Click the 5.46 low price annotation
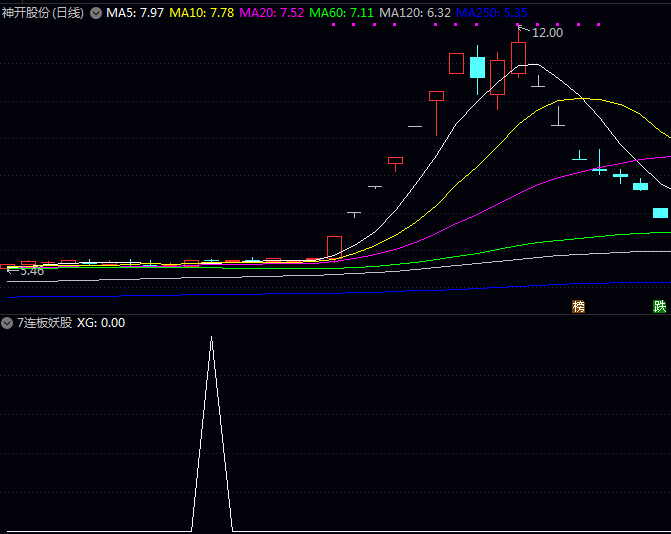Image resolution: width=671 pixels, height=534 pixels. point(32,271)
